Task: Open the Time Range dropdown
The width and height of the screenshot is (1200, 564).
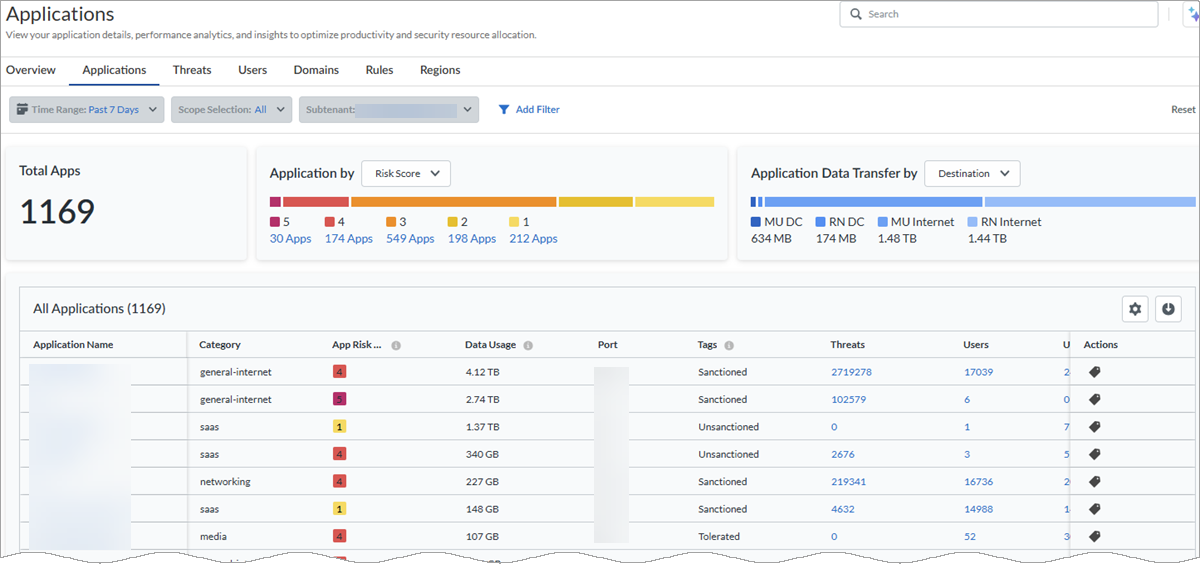Action: [x=87, y=110]
